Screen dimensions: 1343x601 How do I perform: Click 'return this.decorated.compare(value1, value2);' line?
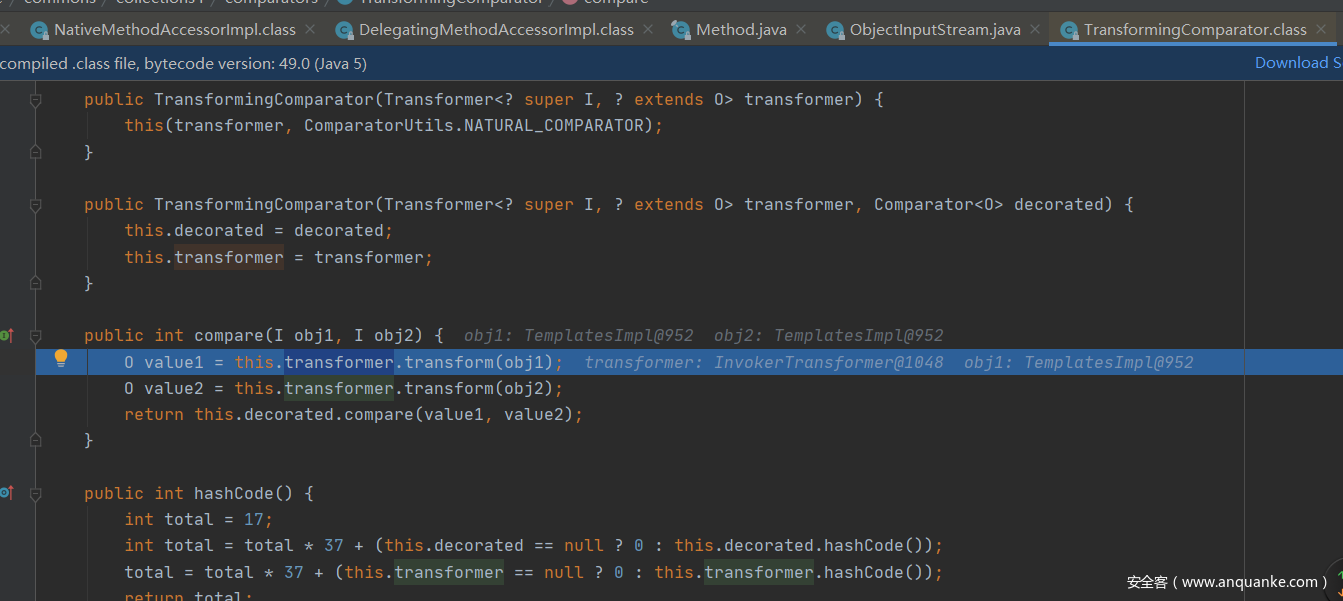pos(353,414)
